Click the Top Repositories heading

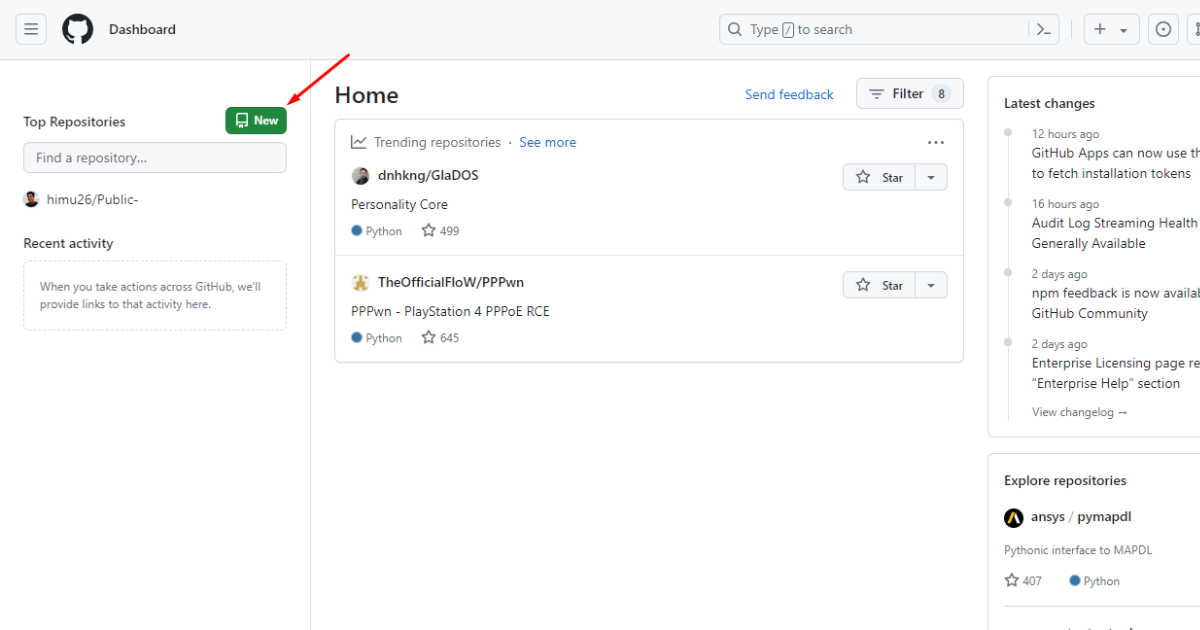pos(75,121)
